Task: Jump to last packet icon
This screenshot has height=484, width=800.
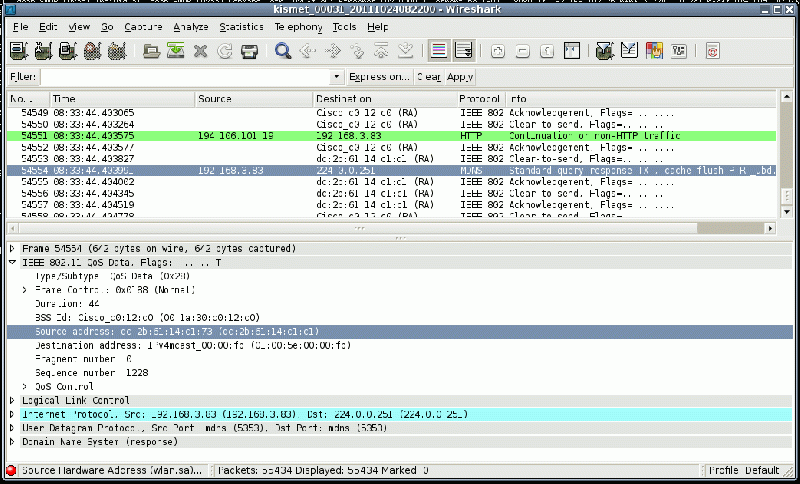Action: [x=406, y=51]
